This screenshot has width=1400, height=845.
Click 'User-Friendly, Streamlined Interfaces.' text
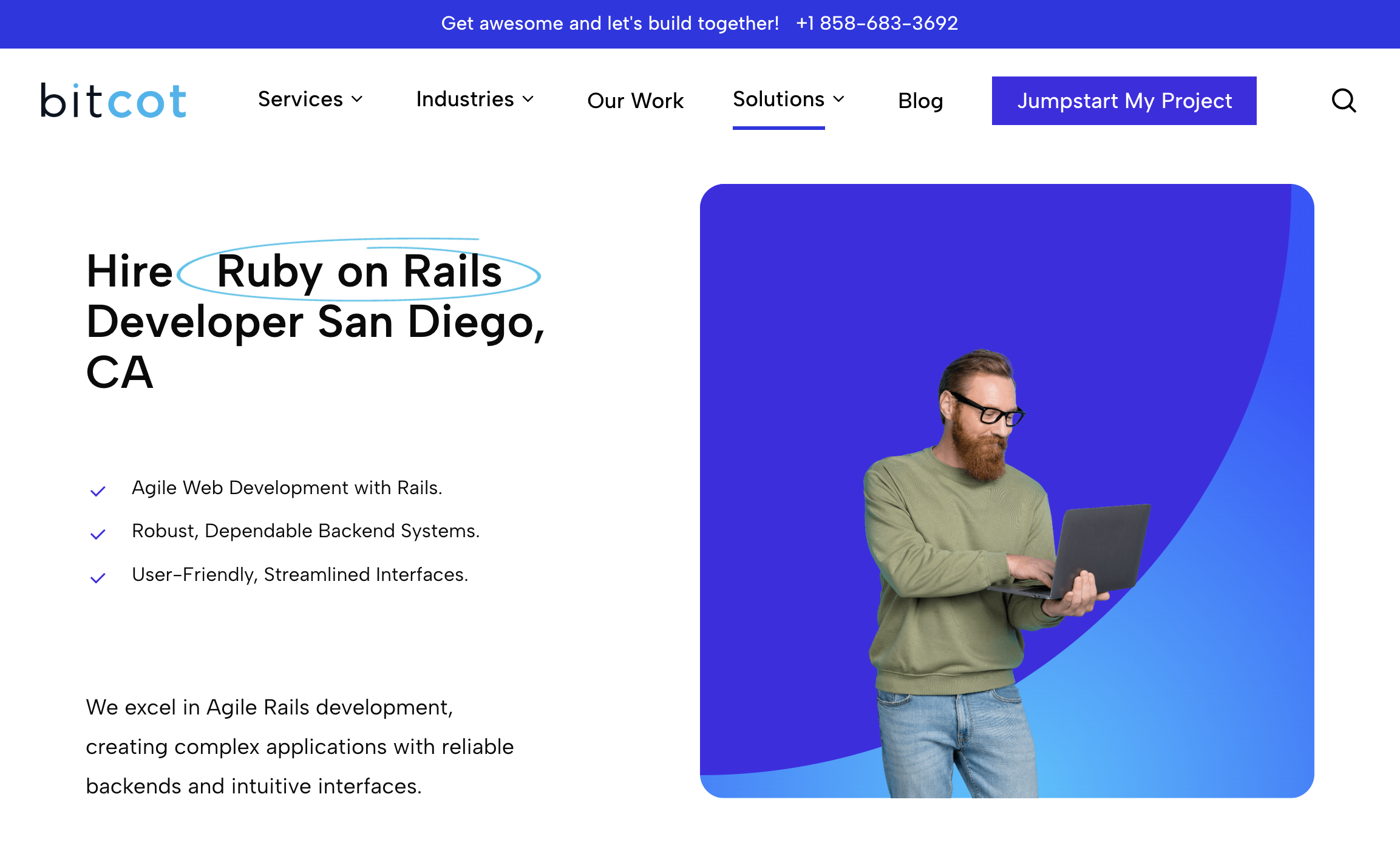[300, 574]
